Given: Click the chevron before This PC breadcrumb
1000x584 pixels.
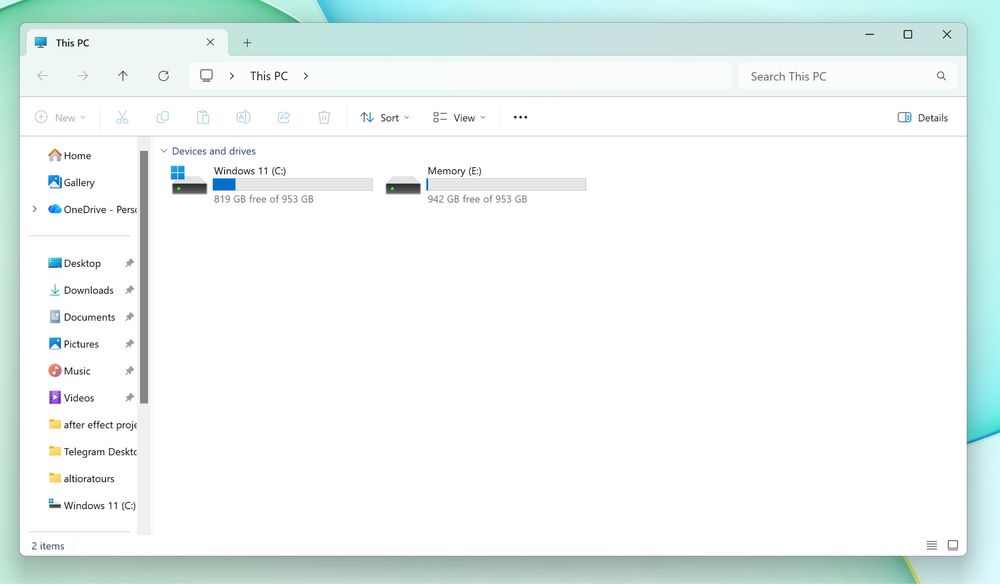Looking at the screenshot, I should 232,76.
